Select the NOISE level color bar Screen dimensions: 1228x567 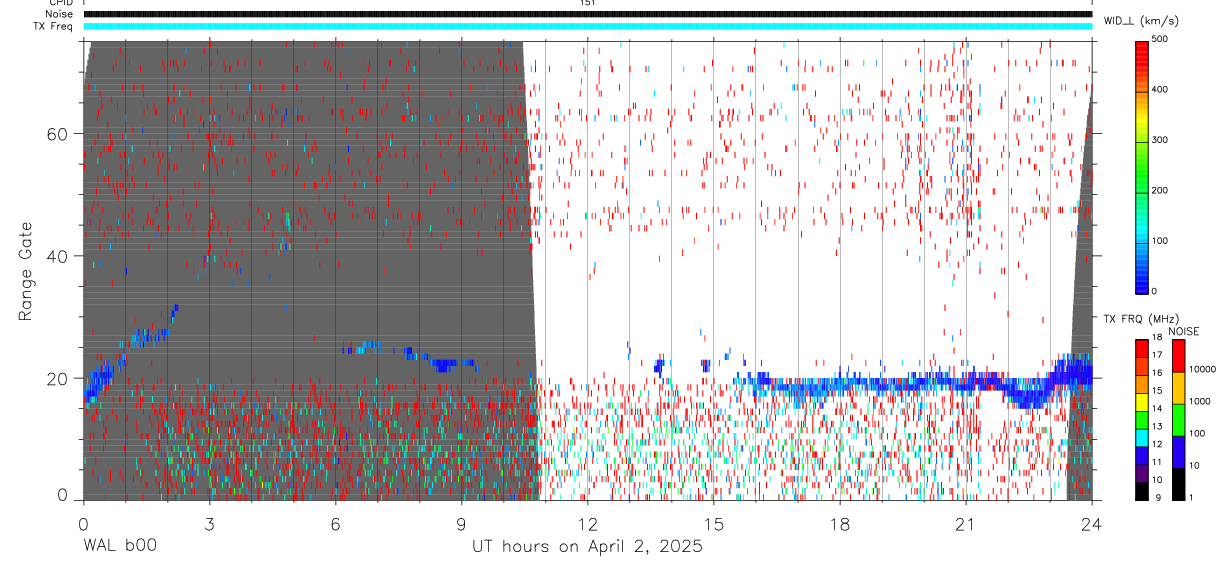tap(1178, 420)
